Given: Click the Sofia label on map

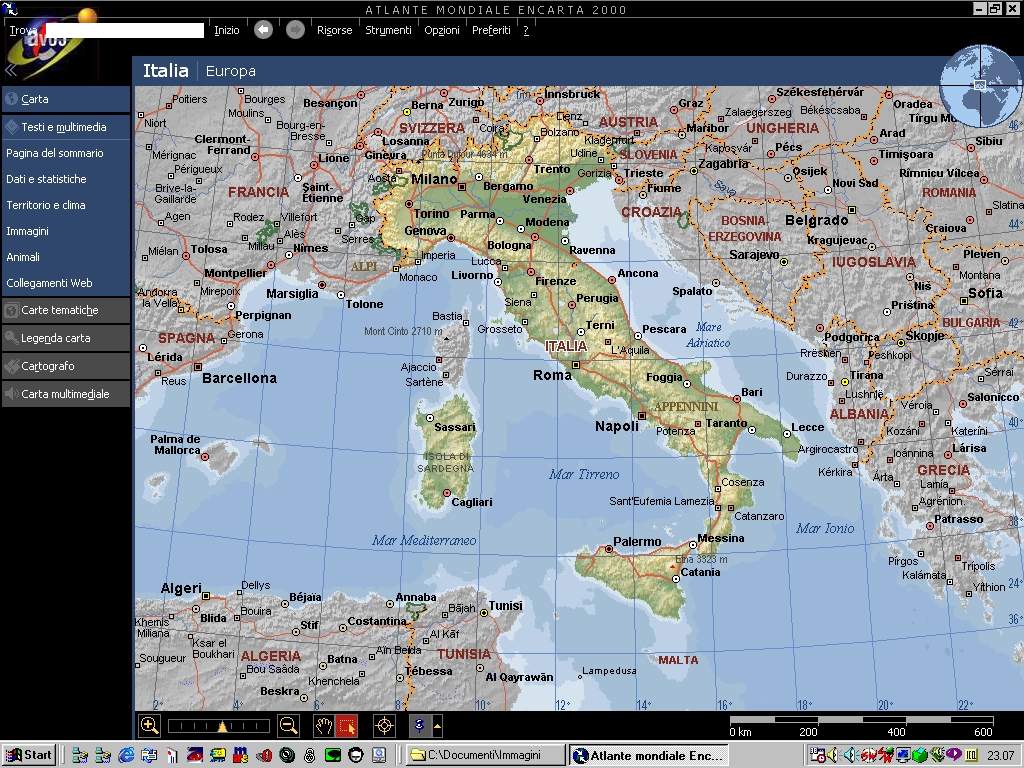Looking at the screenshot, I should pyautogui.click(x=985, y=293).
